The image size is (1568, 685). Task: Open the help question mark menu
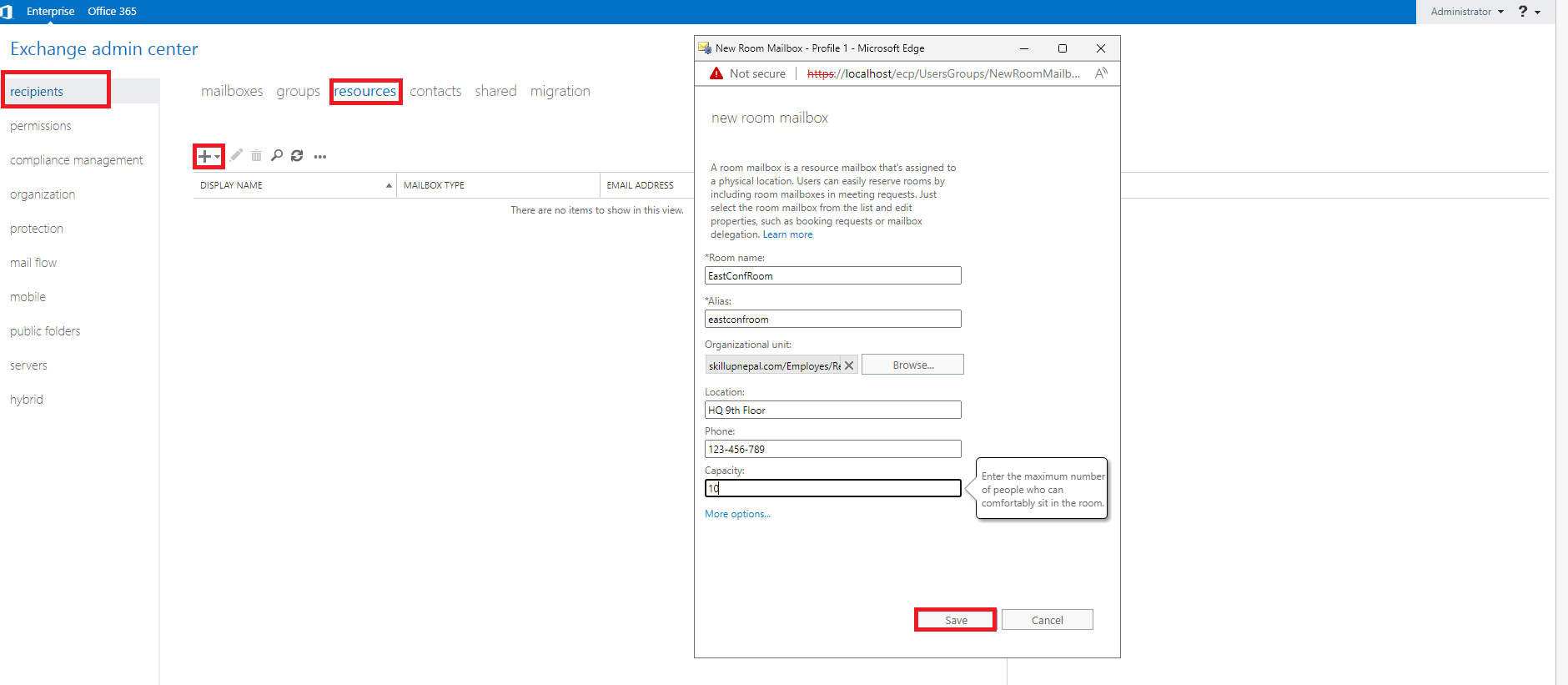tap(1529, 12)
